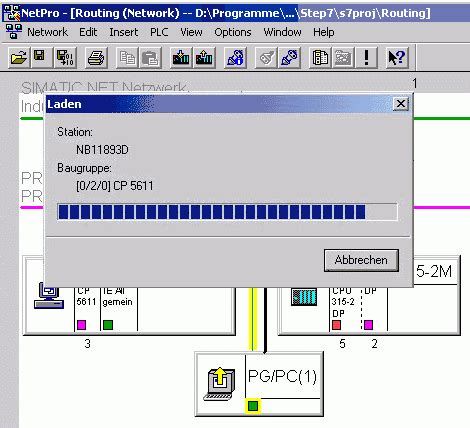
Task: Click the PG/PC(1) station label
Action: [x=282, y=377]
